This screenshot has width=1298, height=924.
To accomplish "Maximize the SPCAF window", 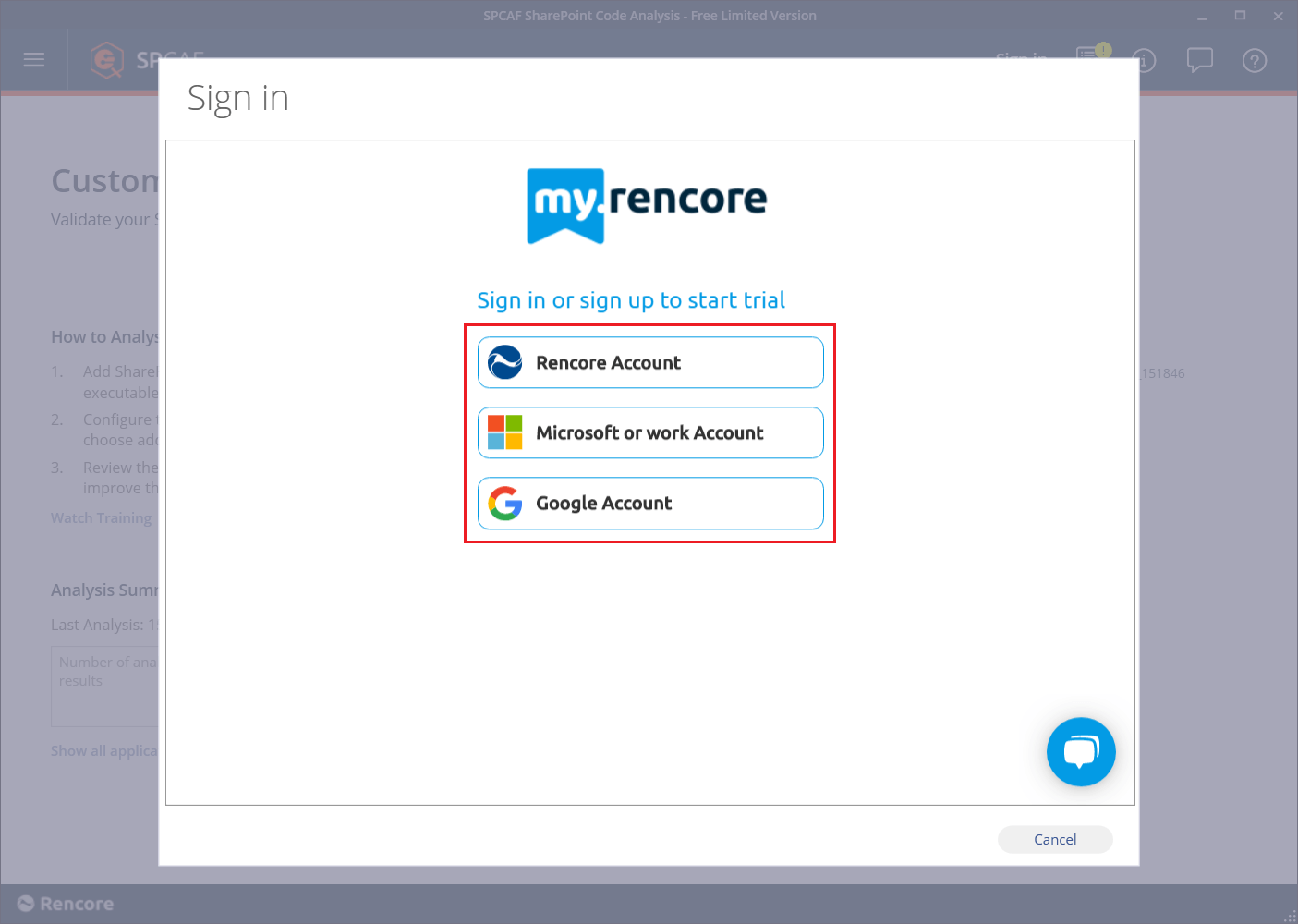I will click(x=1240, y=16).
